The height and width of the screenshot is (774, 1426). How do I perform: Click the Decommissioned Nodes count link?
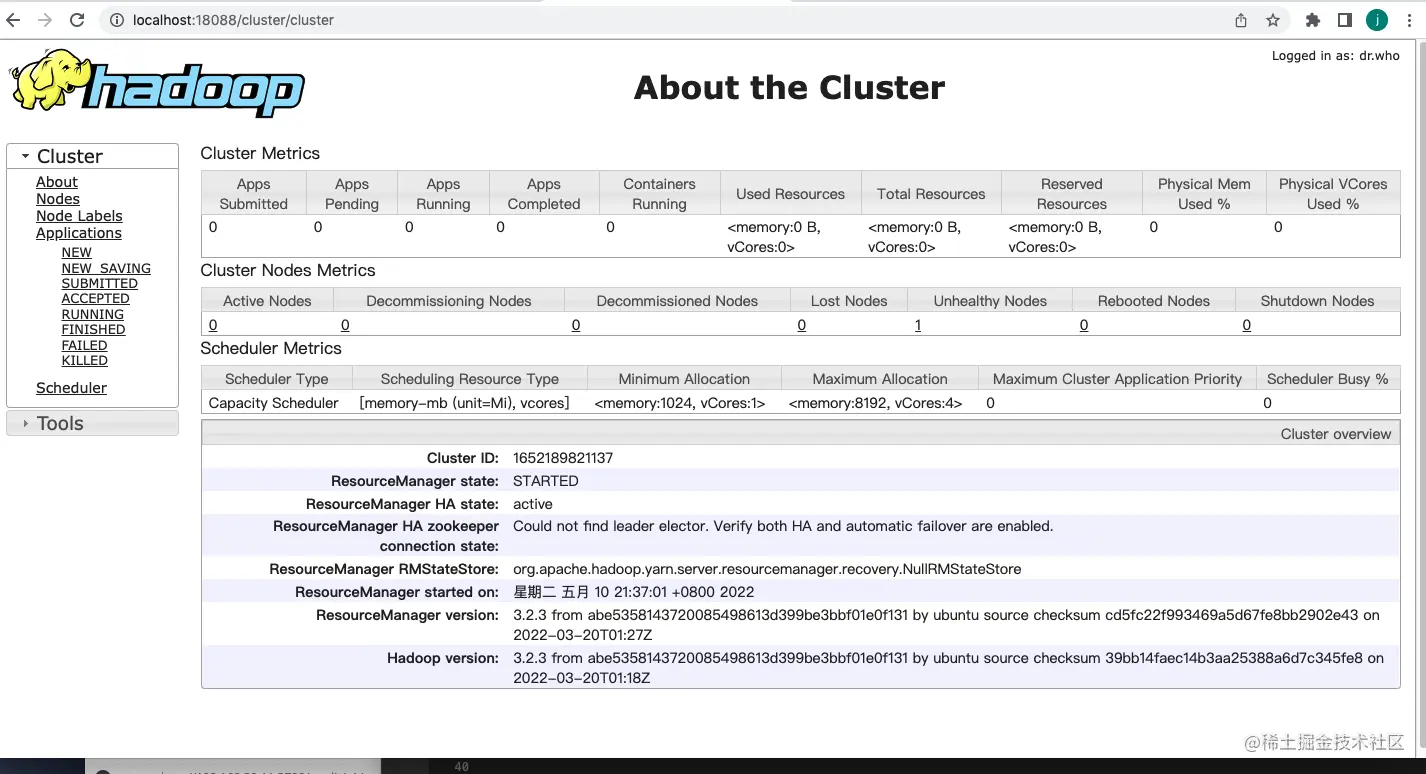point(576,325)
